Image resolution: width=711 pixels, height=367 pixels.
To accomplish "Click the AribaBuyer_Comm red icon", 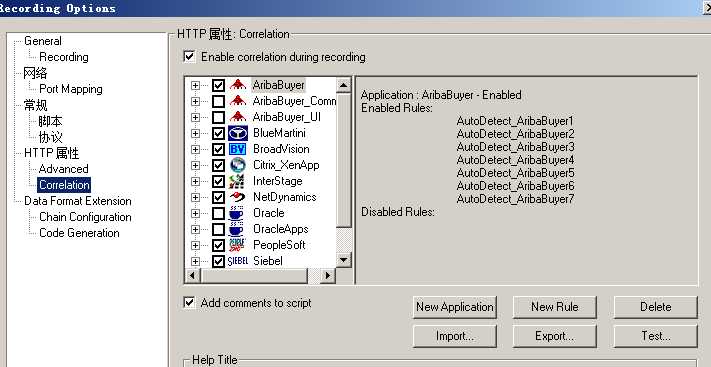I will click(238, 101).
